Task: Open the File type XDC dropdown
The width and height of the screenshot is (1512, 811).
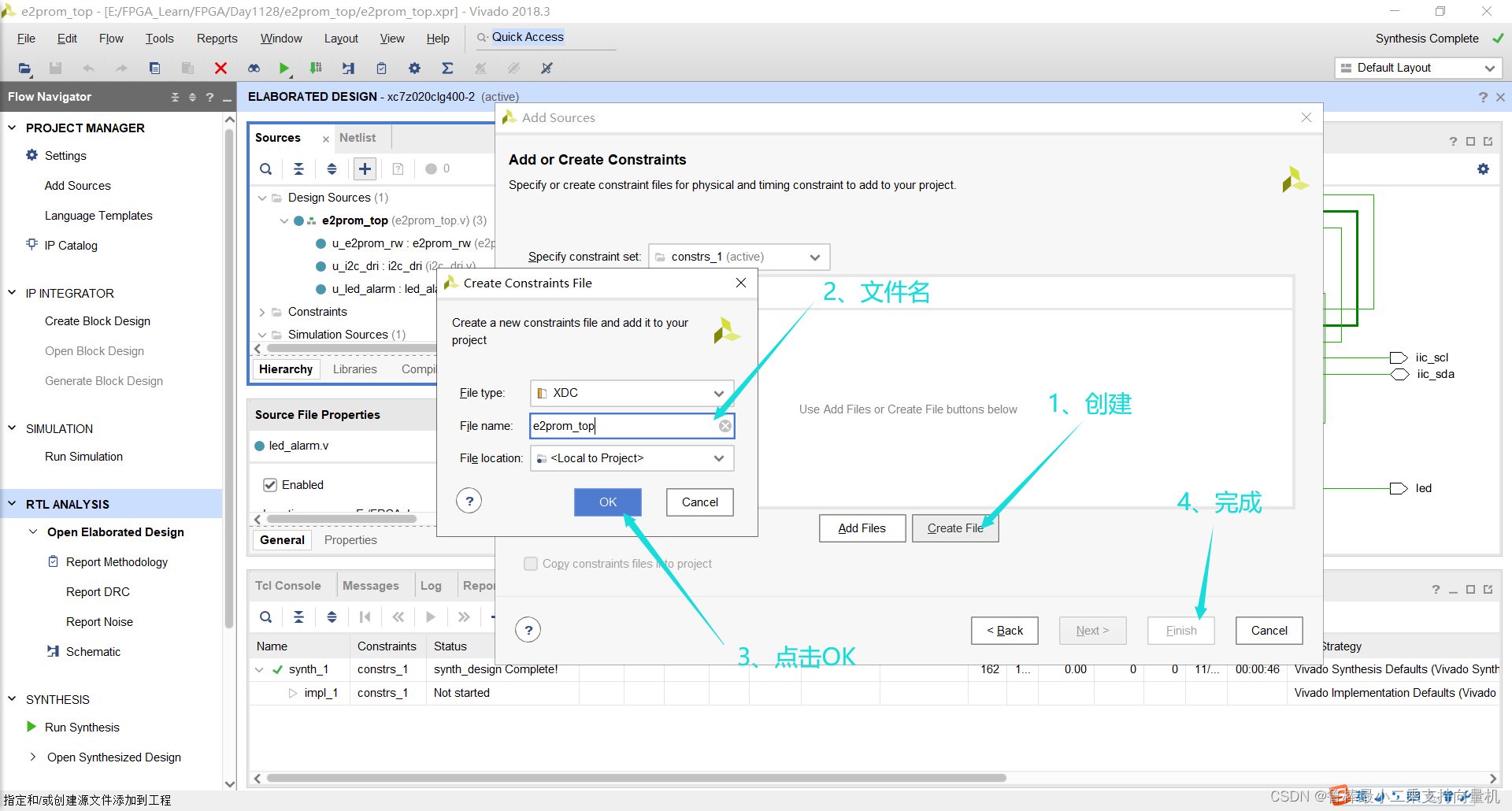Action: [x=632, y=393]
